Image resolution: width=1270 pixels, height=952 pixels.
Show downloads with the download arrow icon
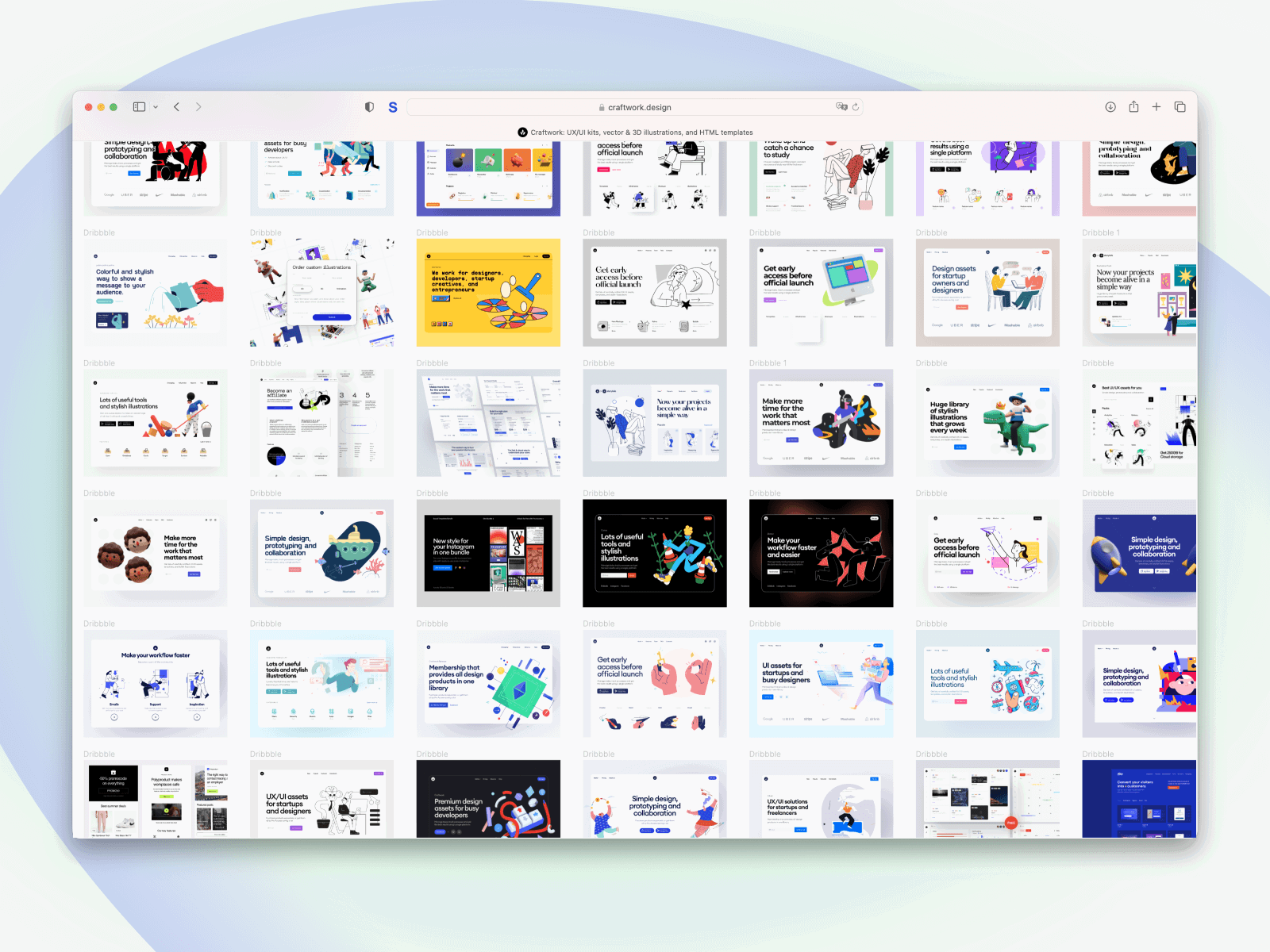click(1110, 107)
